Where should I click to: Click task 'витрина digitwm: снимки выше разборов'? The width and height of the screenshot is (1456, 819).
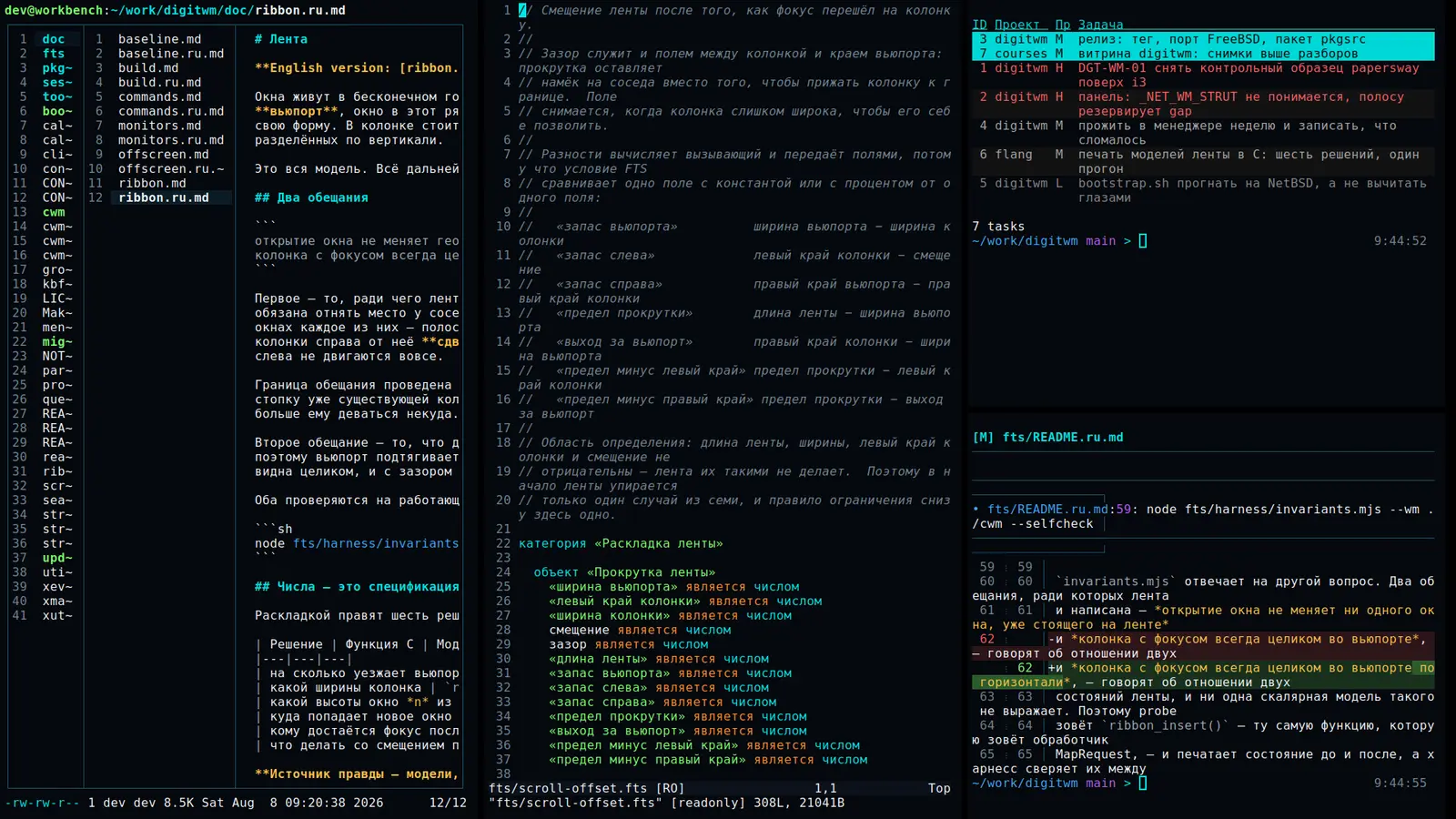[x=1203, y=54]
